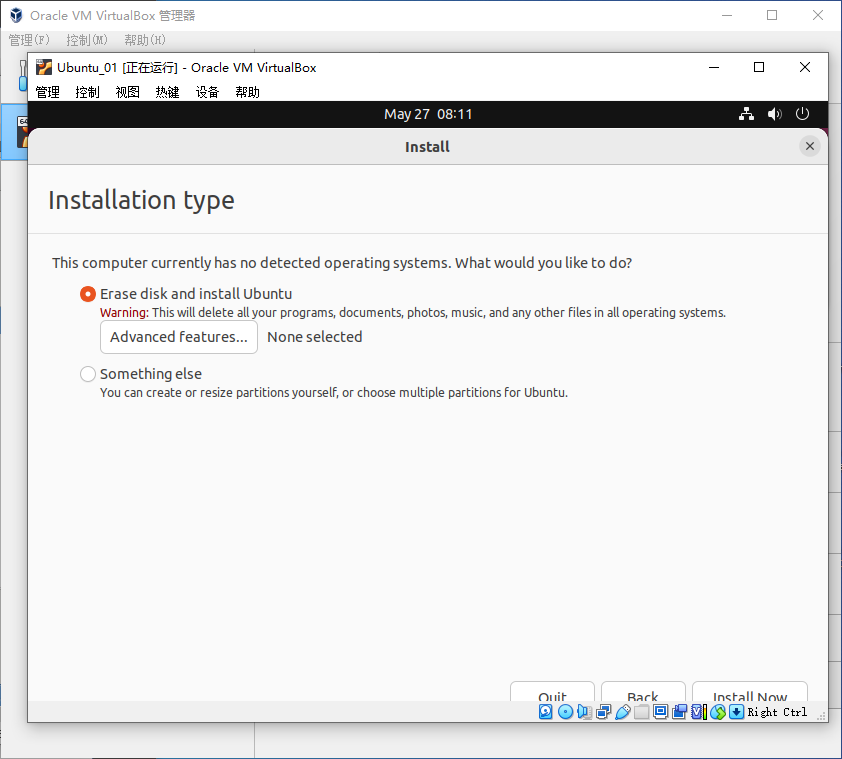Screen dimensions: 842x759
Task: Open the 帮助 menu in Ubuntu_01 window
Action: tap(247, 92)
